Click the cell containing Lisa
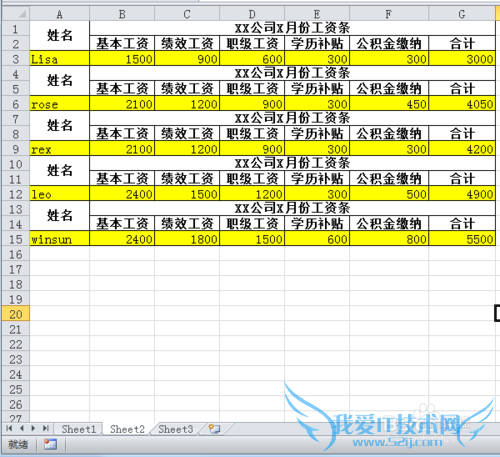The width and height of the screenshot is (500, 457). (x=60, y=59)
